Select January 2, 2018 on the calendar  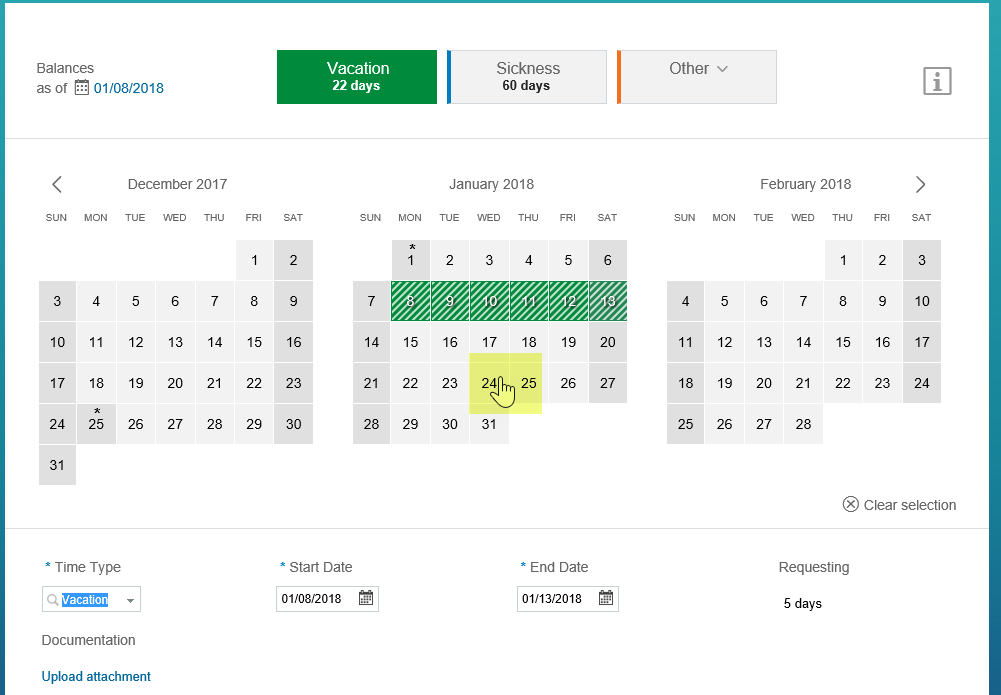tap(450, 260)
